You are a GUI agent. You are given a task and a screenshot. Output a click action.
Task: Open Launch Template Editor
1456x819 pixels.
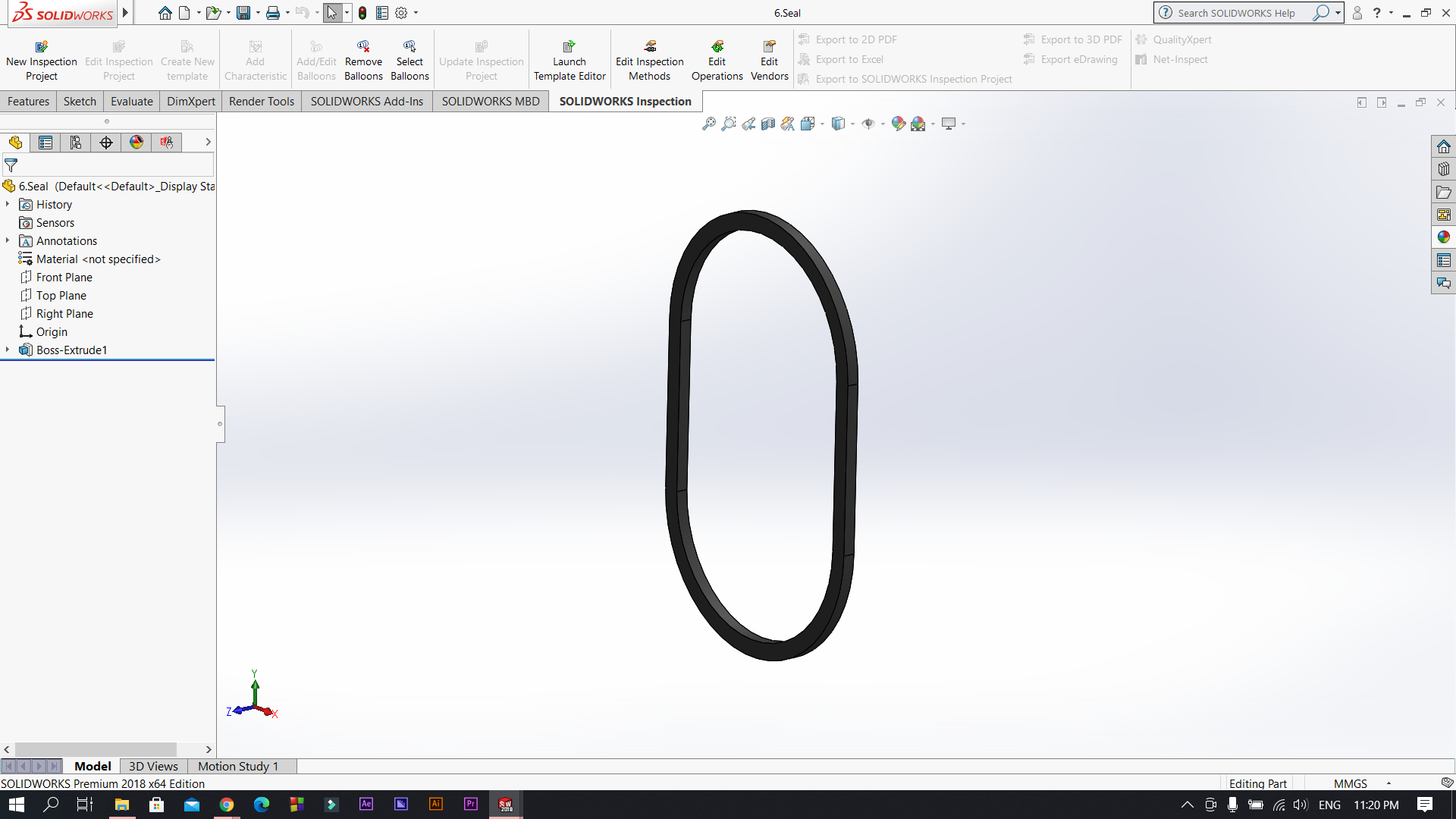570,61
